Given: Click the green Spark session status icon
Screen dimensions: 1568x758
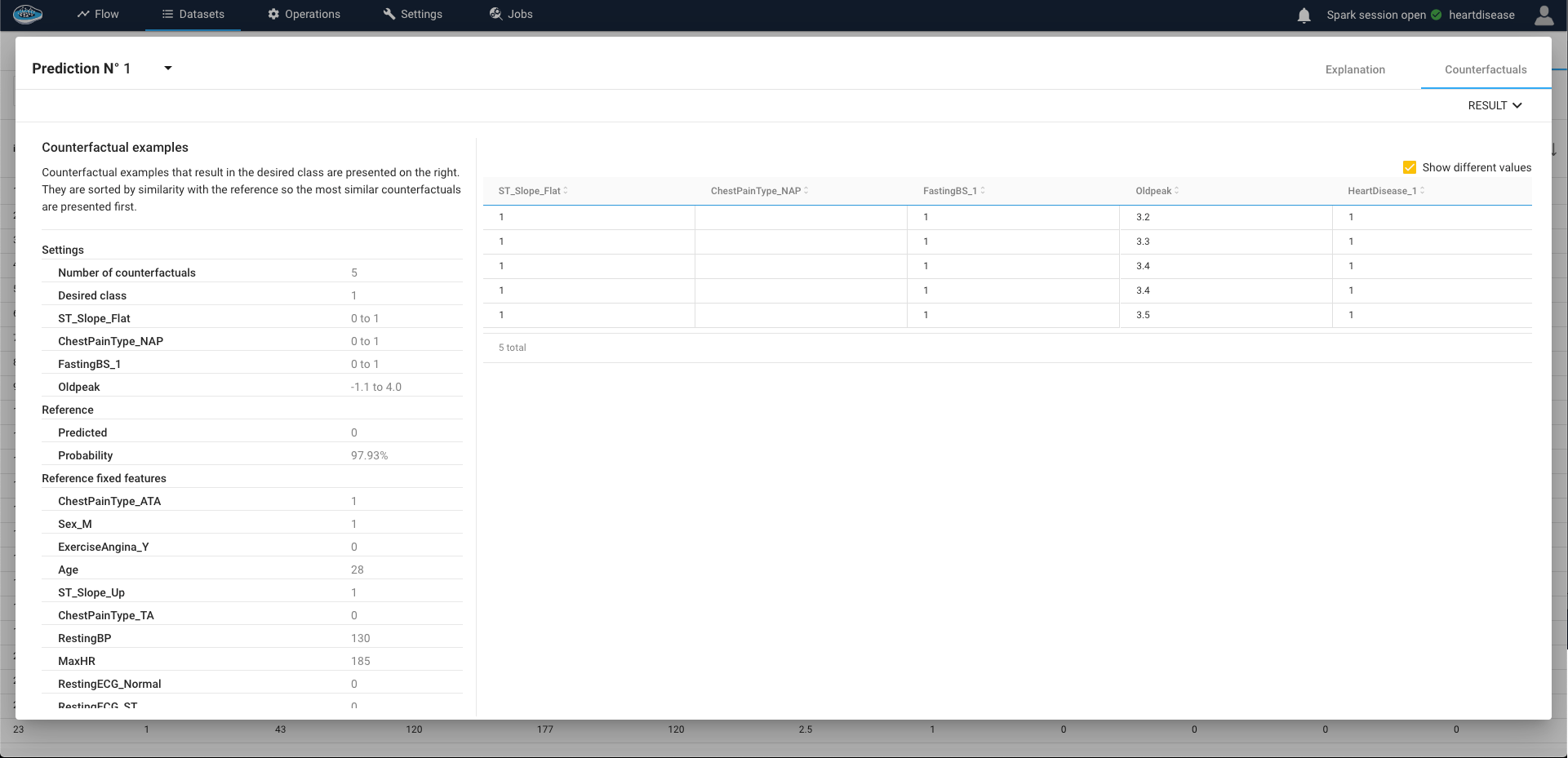Looking at the screenshot, I should [x=1436, y=15].
